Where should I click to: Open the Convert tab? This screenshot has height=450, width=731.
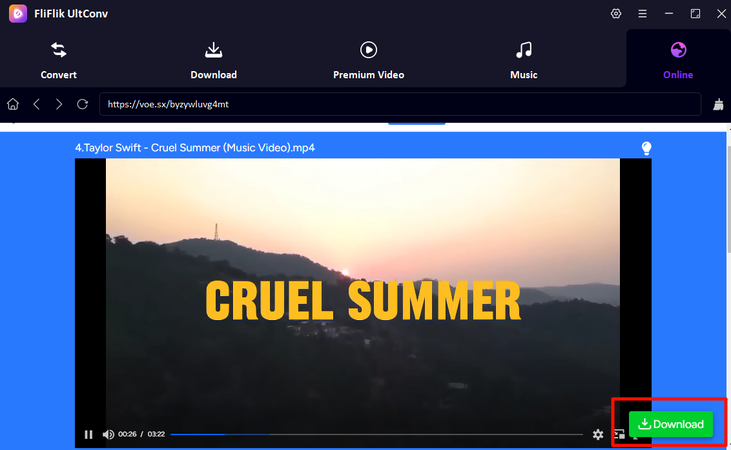(58, 61)
